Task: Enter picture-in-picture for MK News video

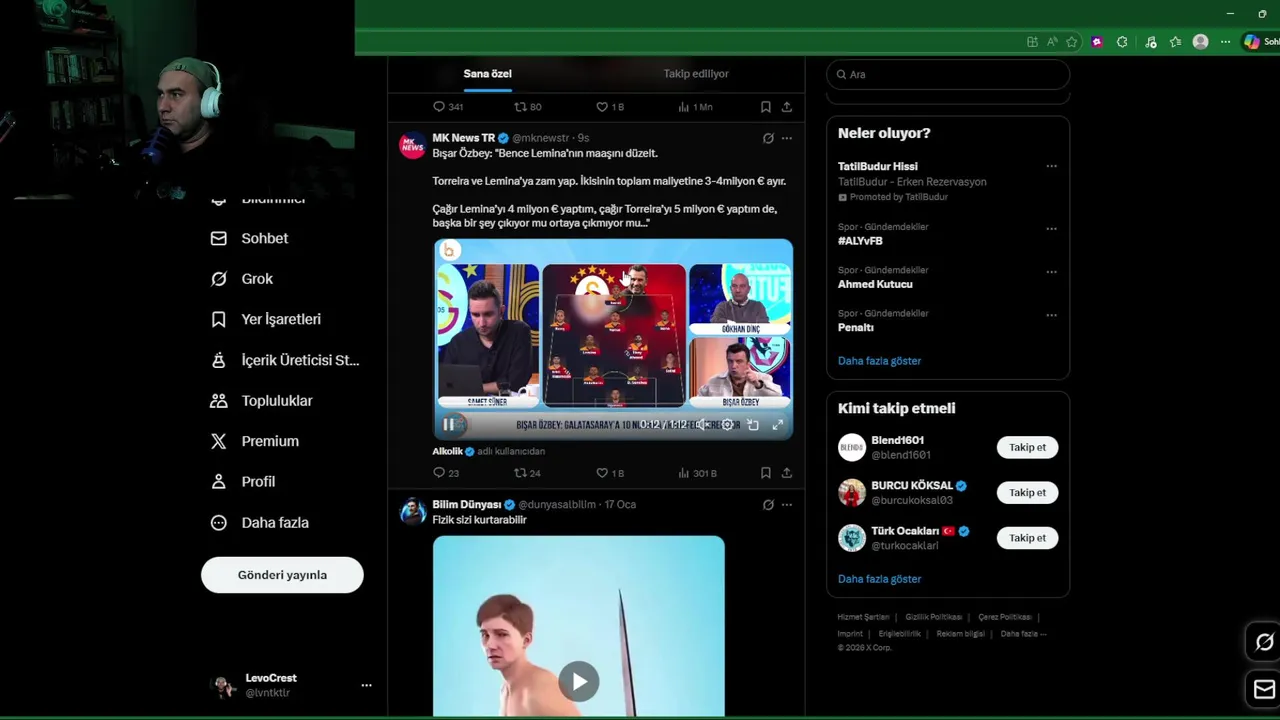Action: 753,425
